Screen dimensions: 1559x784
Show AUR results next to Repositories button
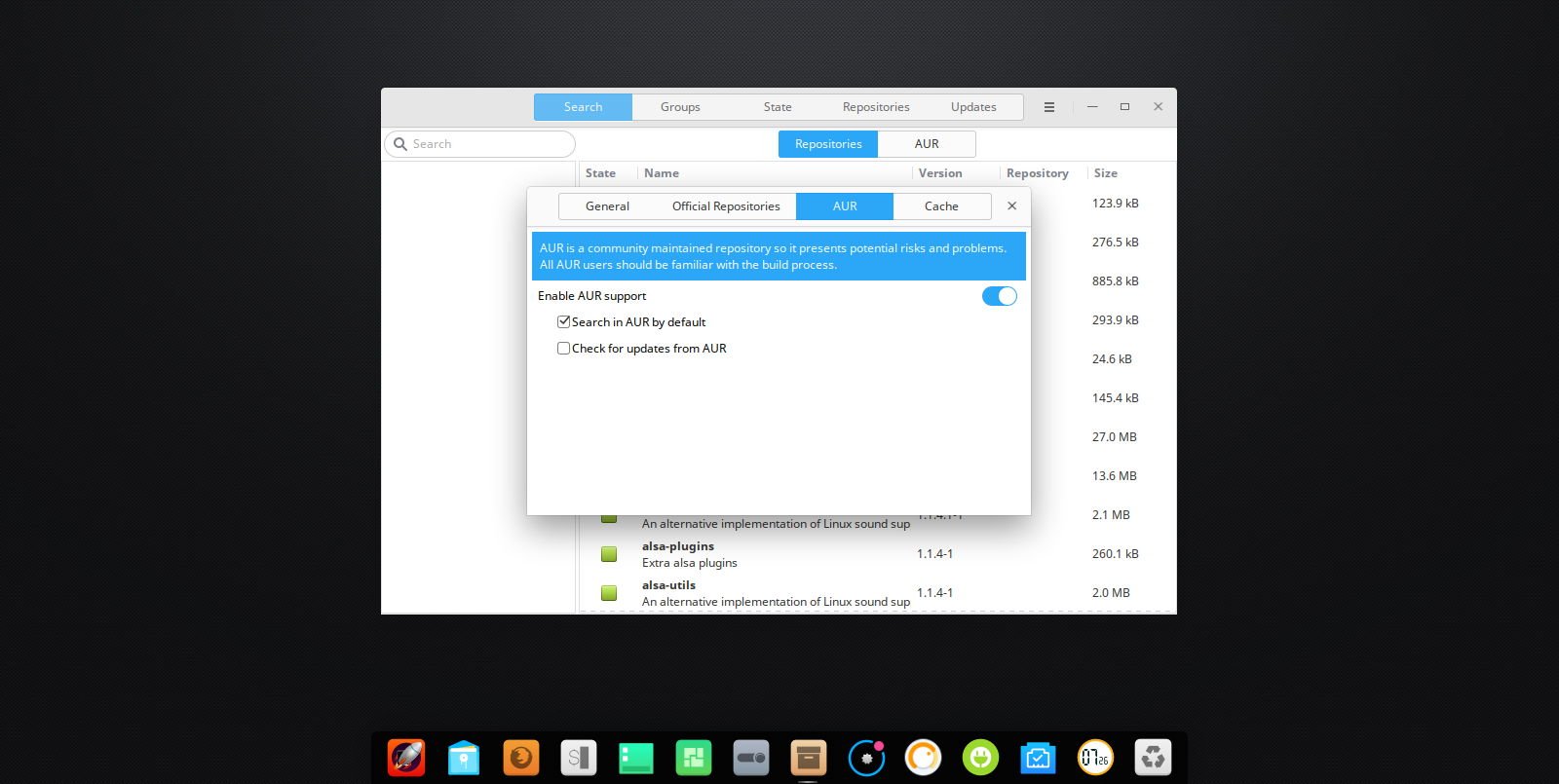pyautogui.click(x=927, y=144)
